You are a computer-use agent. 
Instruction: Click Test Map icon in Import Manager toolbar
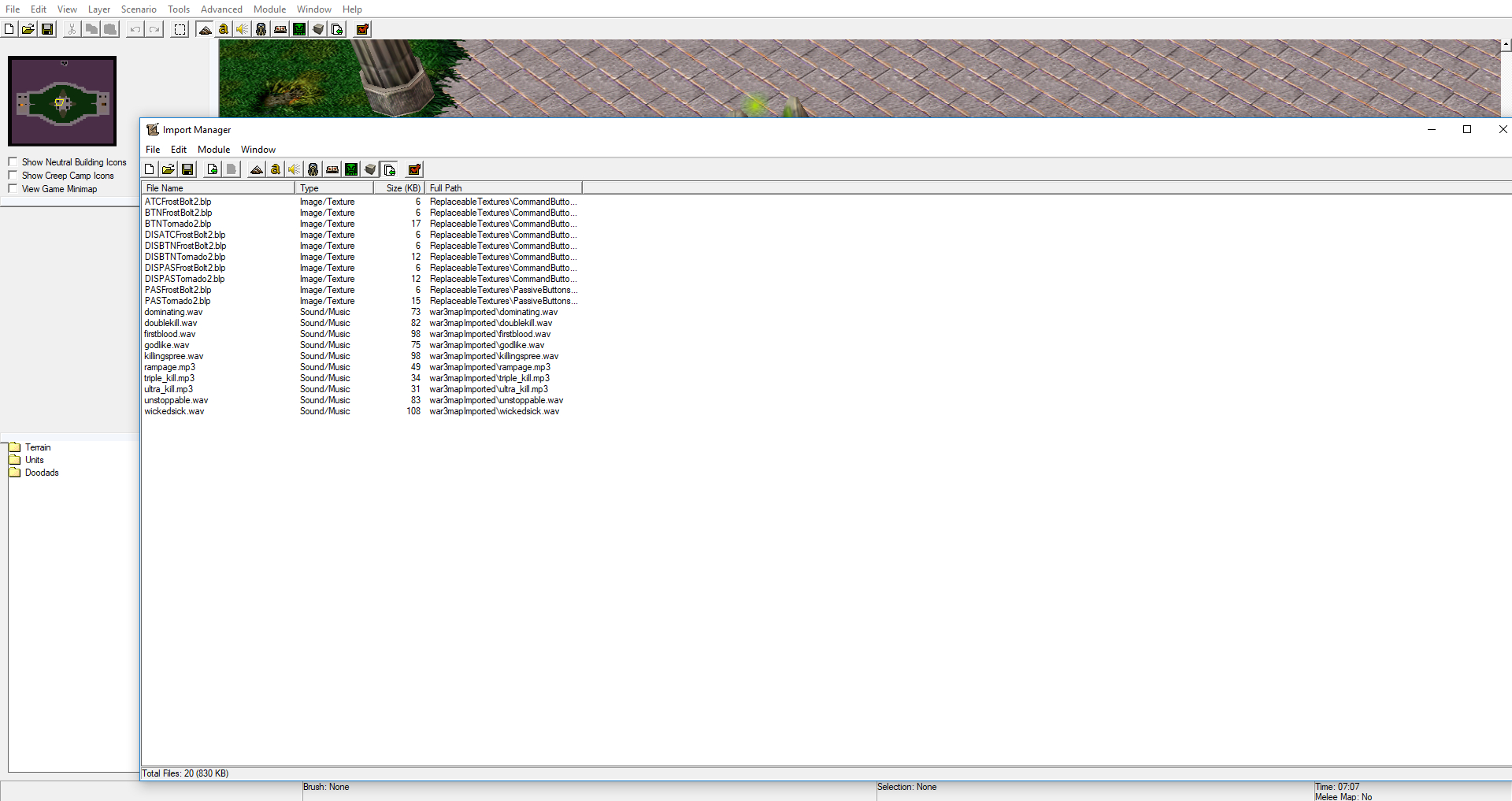(414, 169)
